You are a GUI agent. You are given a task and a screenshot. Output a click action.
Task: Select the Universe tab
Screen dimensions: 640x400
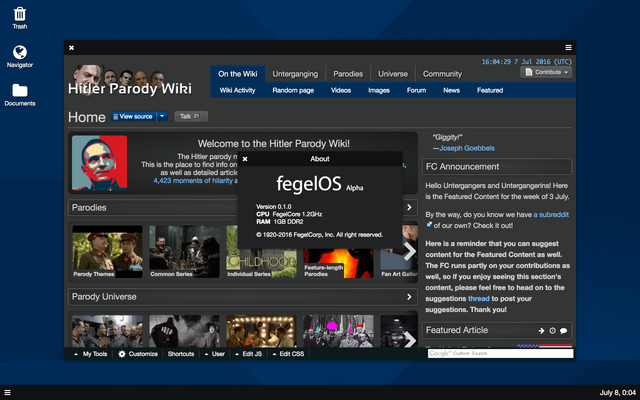point(393,74)
